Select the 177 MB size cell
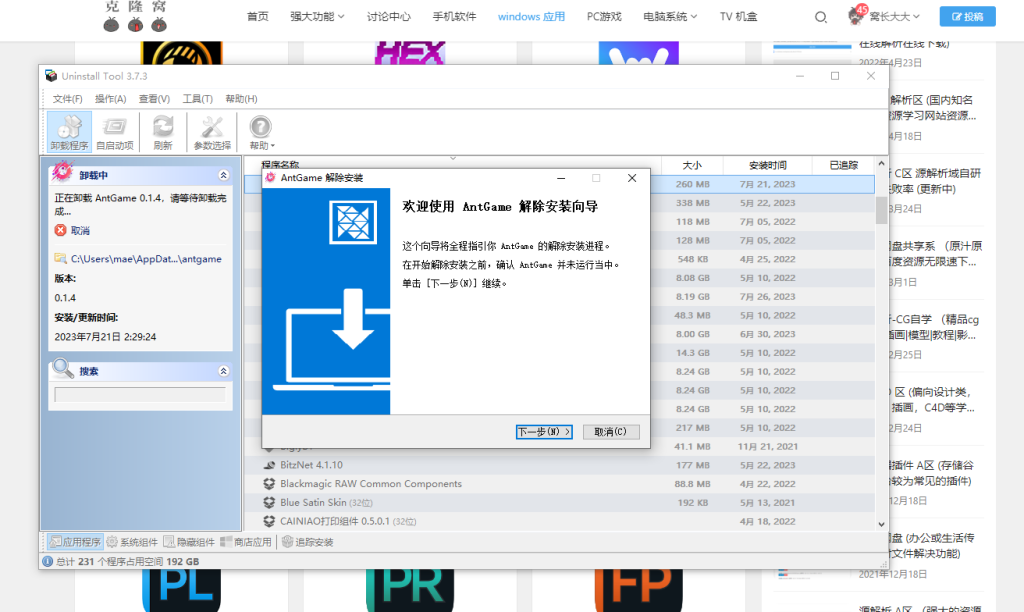The image size is (1024, 612). pos(693,465)
